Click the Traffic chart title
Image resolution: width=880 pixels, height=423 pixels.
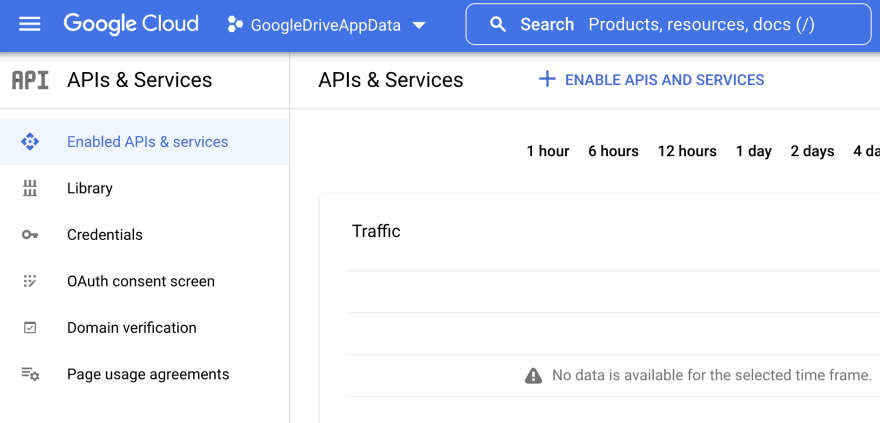(376, 231)
